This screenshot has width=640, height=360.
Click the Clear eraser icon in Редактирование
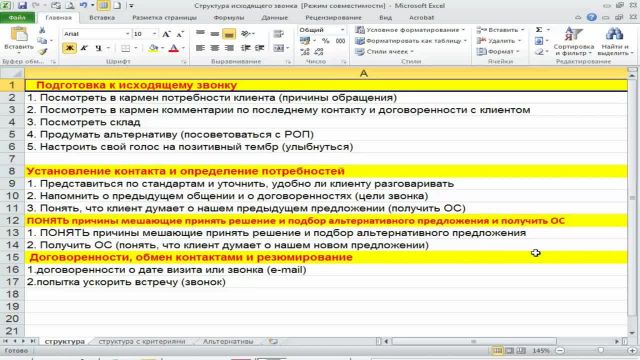pyautogui.click(x=539, y=52)
